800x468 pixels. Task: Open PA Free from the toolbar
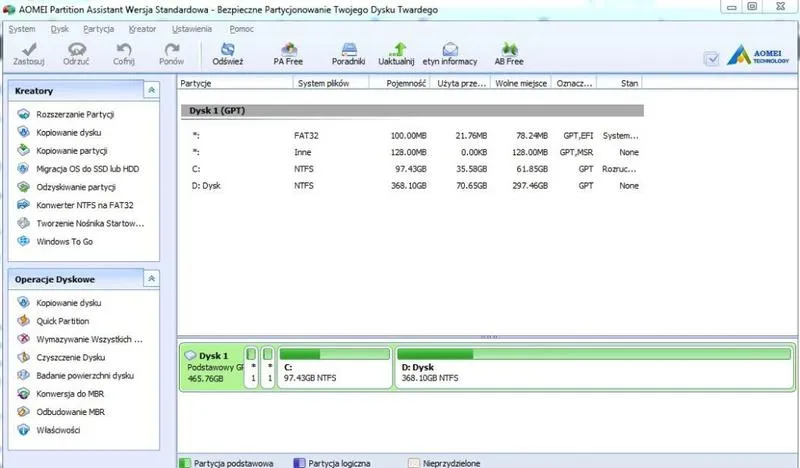pyautogui.click(x=288, y=49)
